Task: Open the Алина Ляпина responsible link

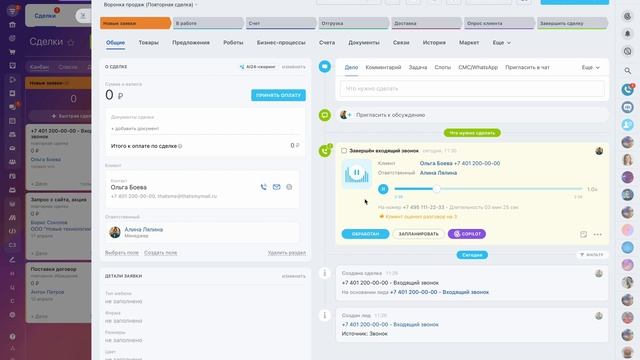Action: 144,229
